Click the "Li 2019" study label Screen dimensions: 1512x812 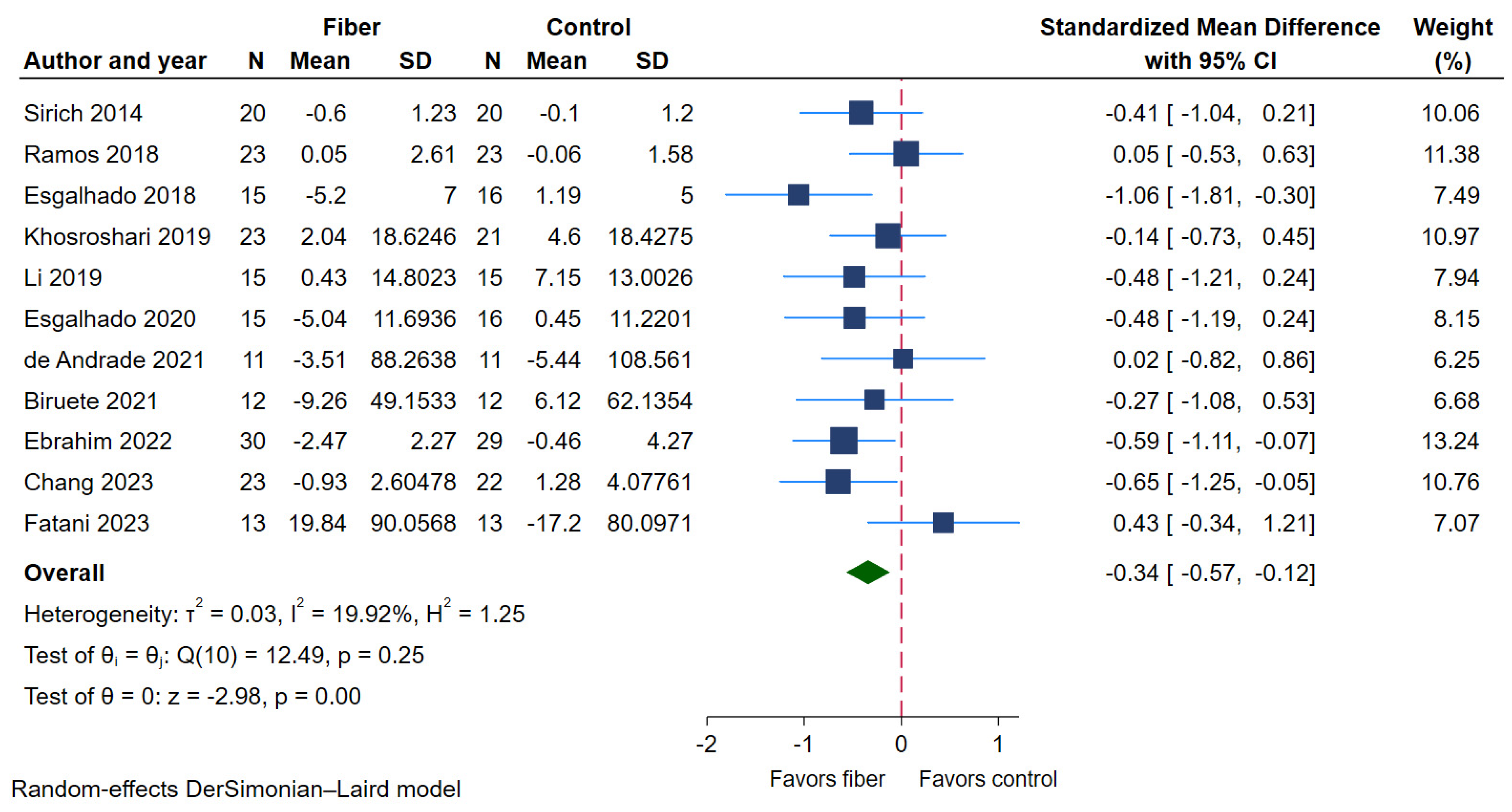coord(63,277)
